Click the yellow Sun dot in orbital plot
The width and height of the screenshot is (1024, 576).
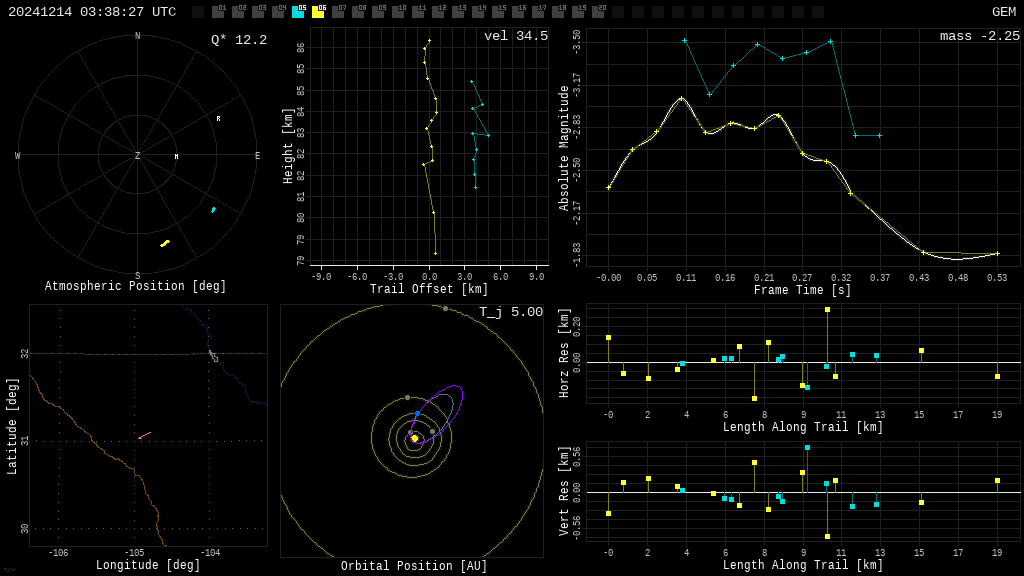414,438
